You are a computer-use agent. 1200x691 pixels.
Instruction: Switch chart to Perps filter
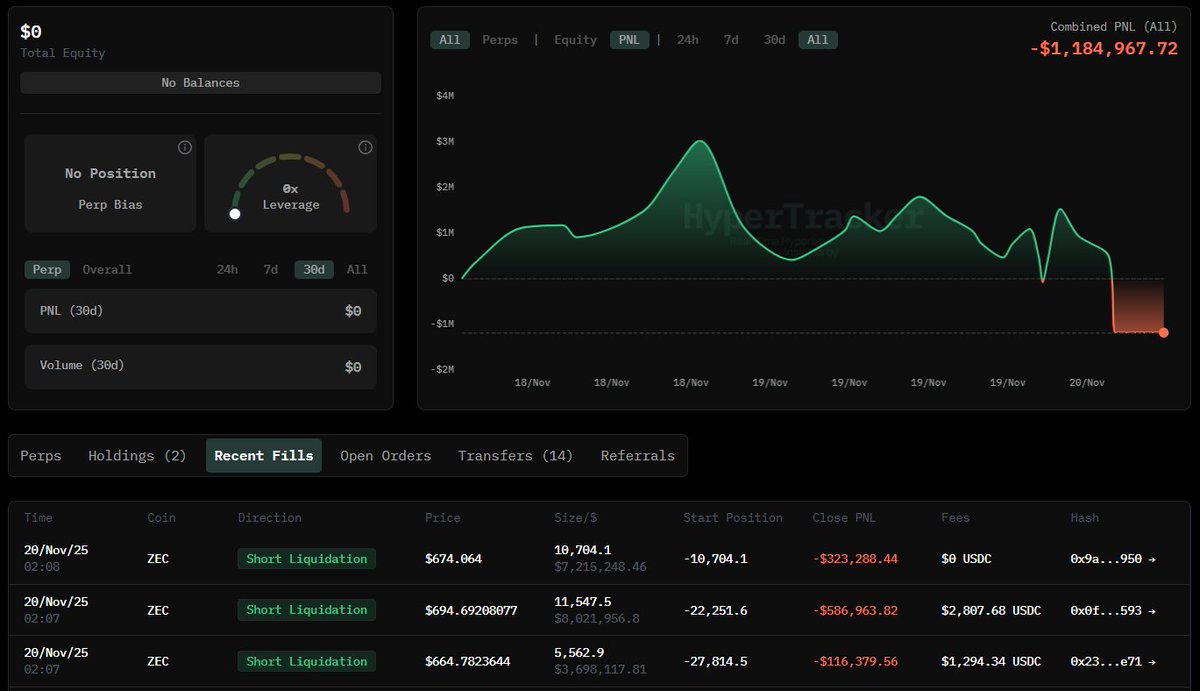point(500,40)
